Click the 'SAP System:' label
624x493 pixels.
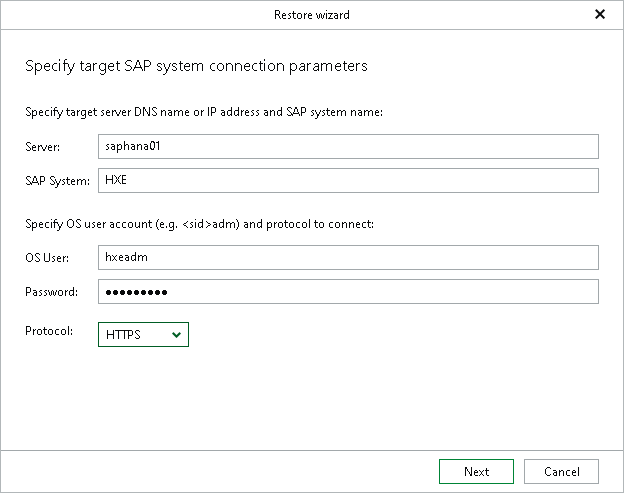point(57,181)
